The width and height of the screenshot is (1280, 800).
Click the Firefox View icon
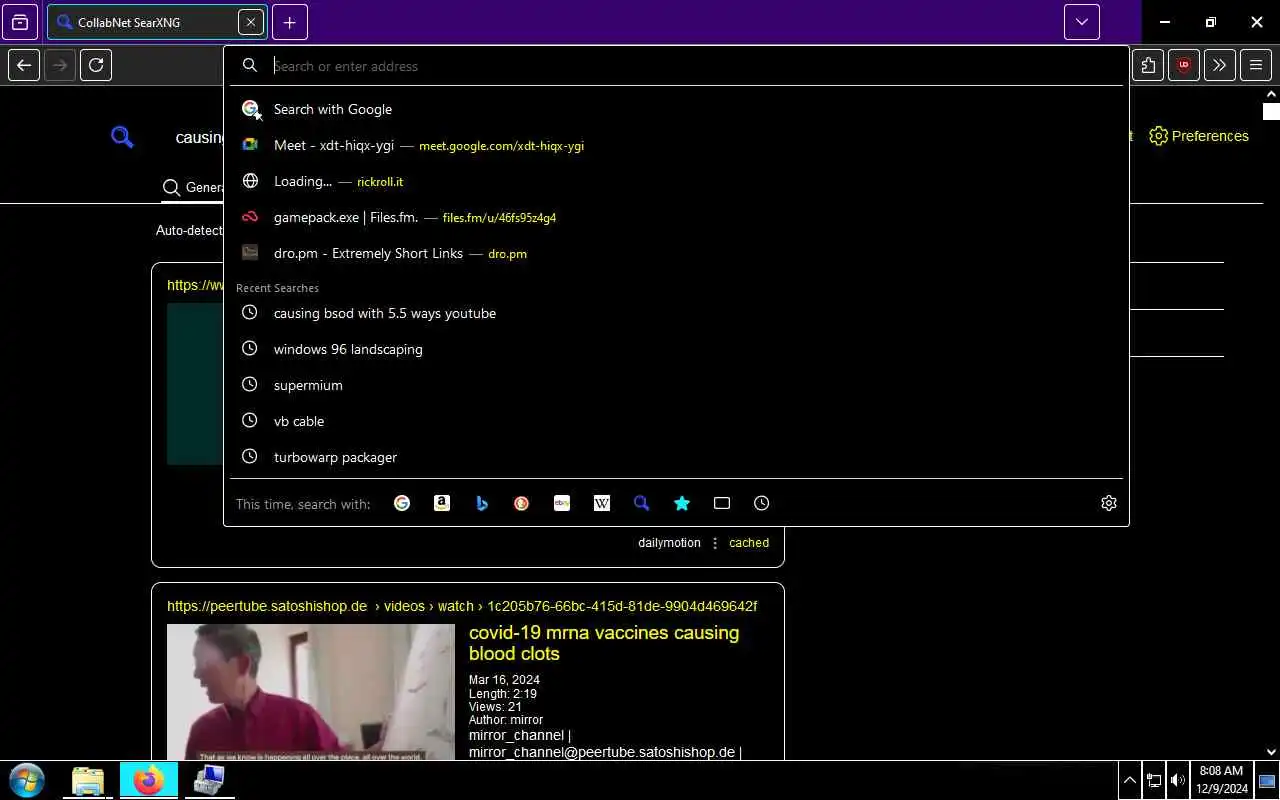pos(20,22)
